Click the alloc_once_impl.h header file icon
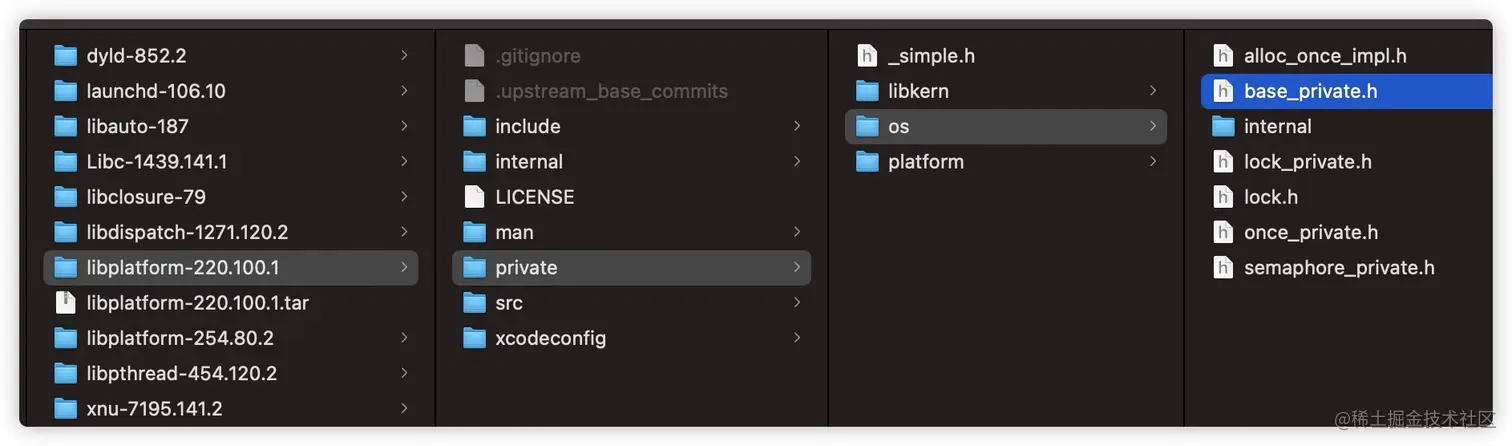This screenshot has height=446, width=1512. (1223, 56)
